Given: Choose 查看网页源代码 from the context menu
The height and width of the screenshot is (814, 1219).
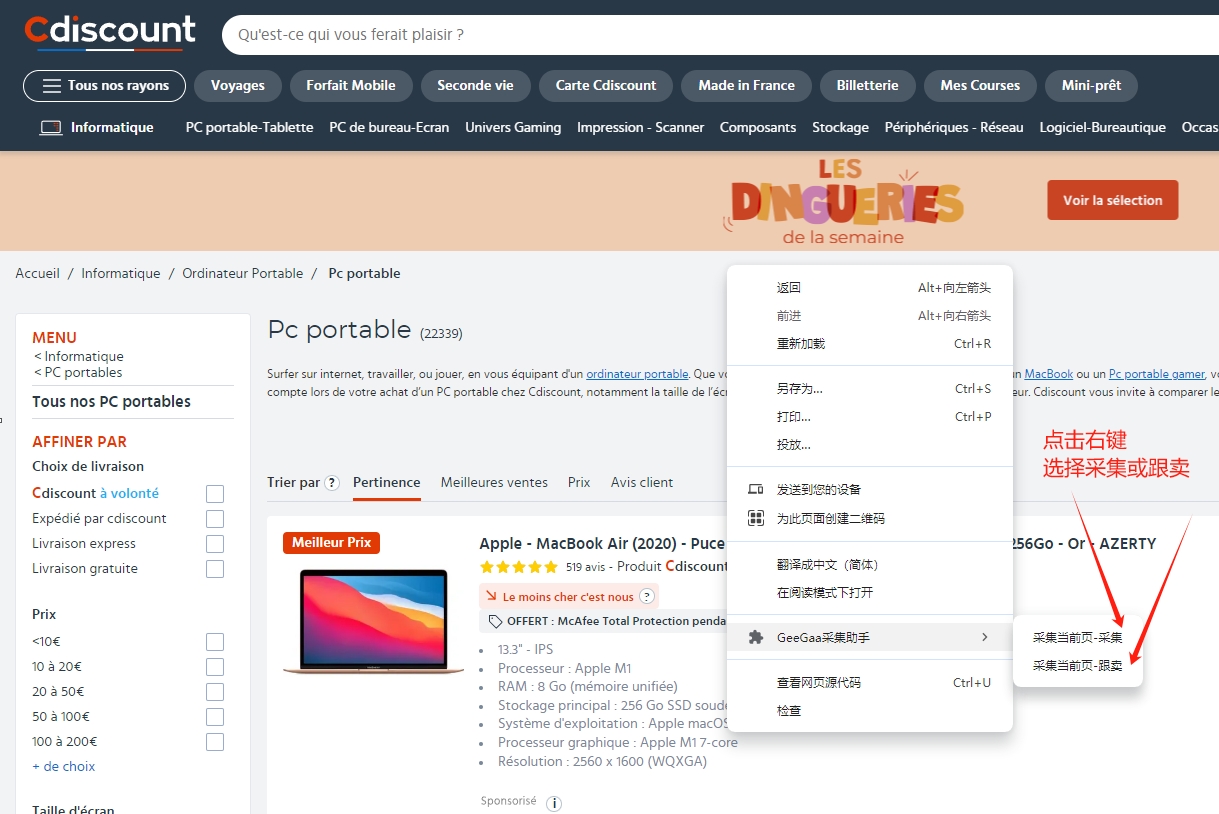Looking at the screenshot, I should pyautogui.click(x=870, y=683).
